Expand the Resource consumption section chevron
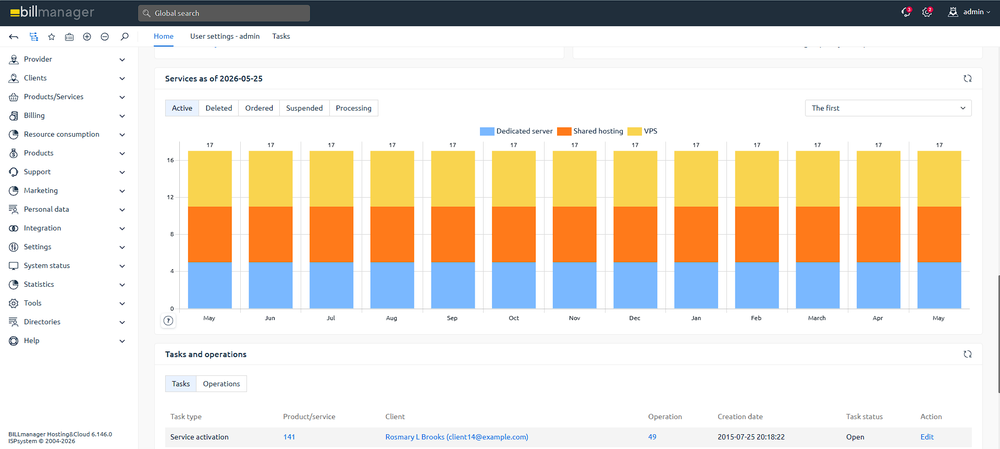This screenshot has height=449, width=1000. click(122, 135)
